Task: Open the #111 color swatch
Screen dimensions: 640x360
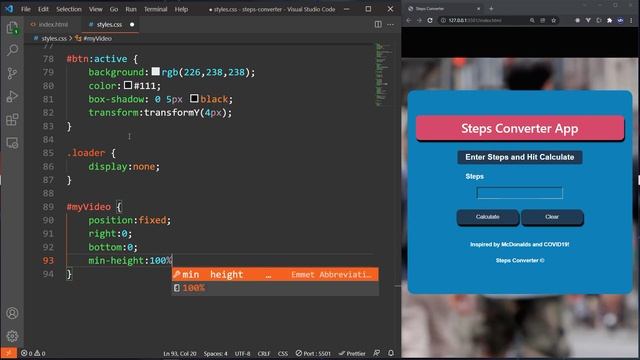Action: 128,85
